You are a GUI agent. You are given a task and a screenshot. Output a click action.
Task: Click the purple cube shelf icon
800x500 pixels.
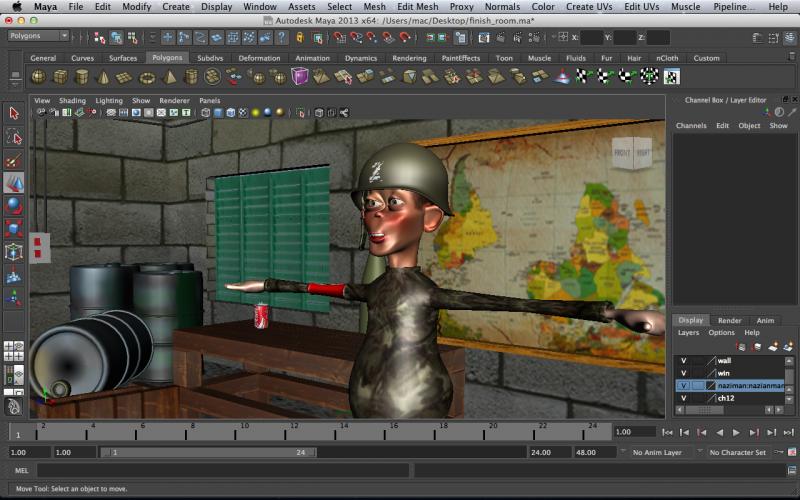[300, 77]
